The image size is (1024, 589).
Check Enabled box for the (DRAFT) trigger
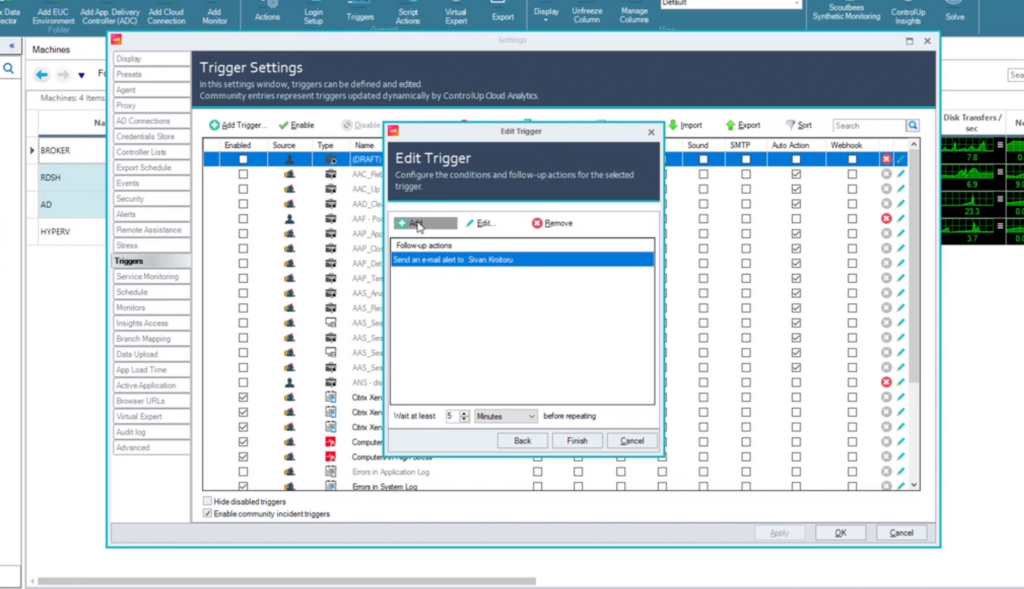[243, 159]
